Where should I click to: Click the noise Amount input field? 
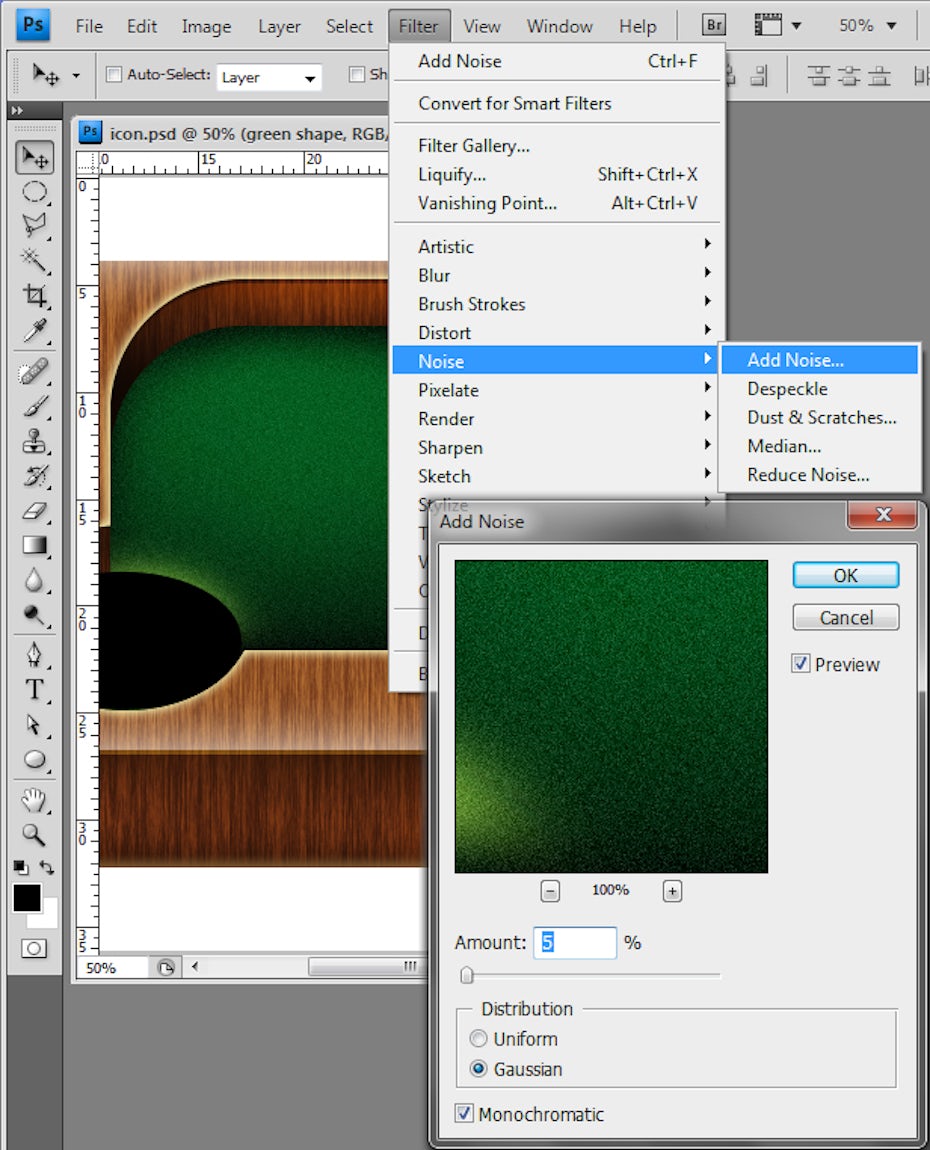pos(575,942)
